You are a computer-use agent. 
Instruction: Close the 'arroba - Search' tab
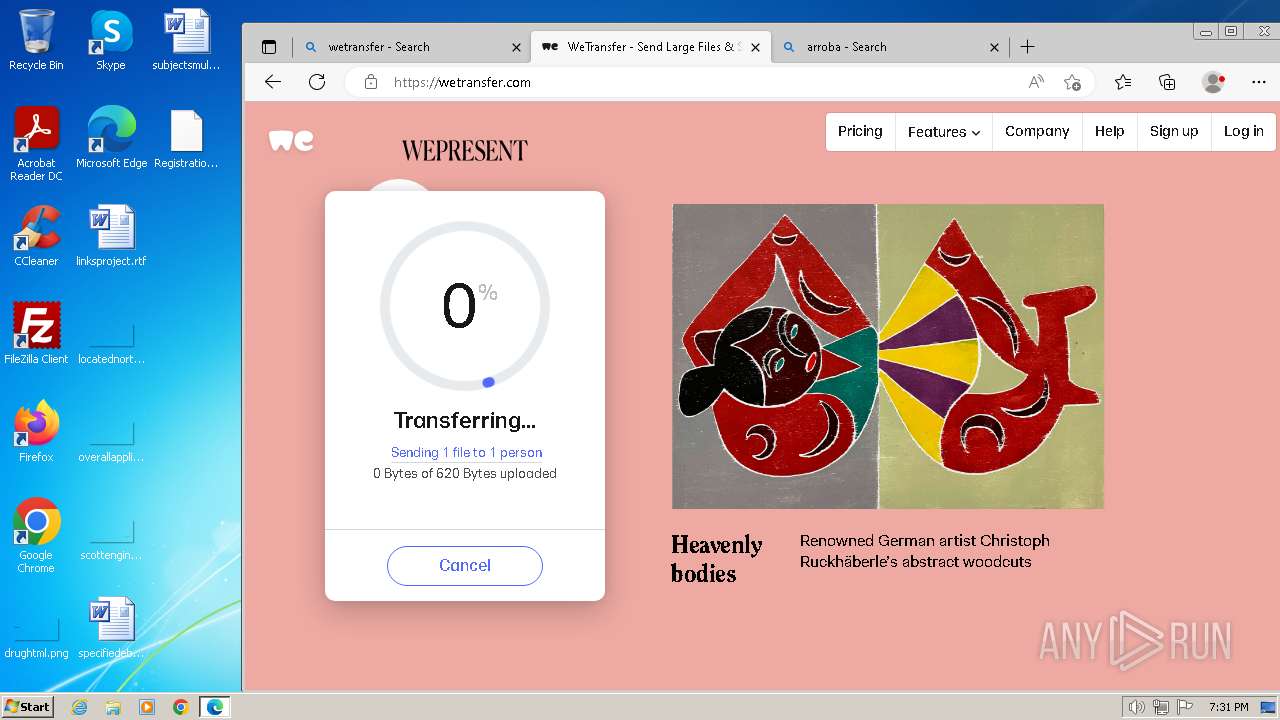click(x=994, y=47)
